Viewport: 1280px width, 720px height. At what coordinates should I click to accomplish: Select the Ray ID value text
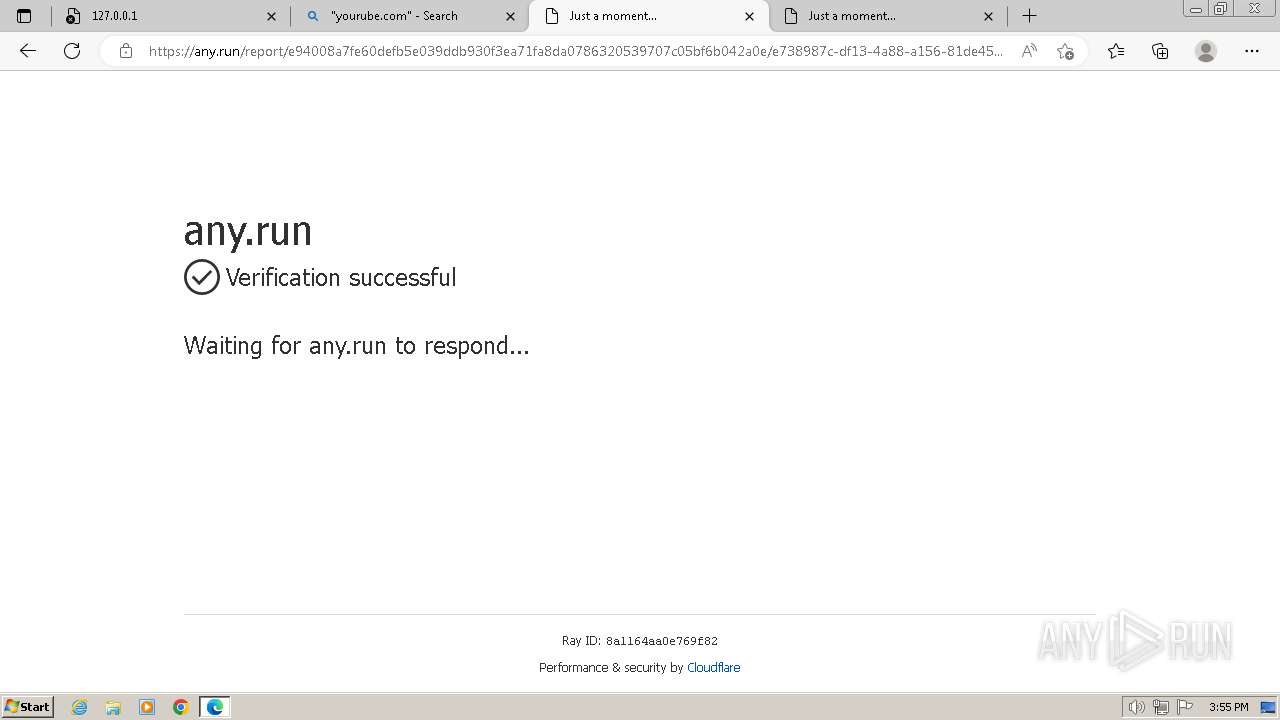point(661,641)
